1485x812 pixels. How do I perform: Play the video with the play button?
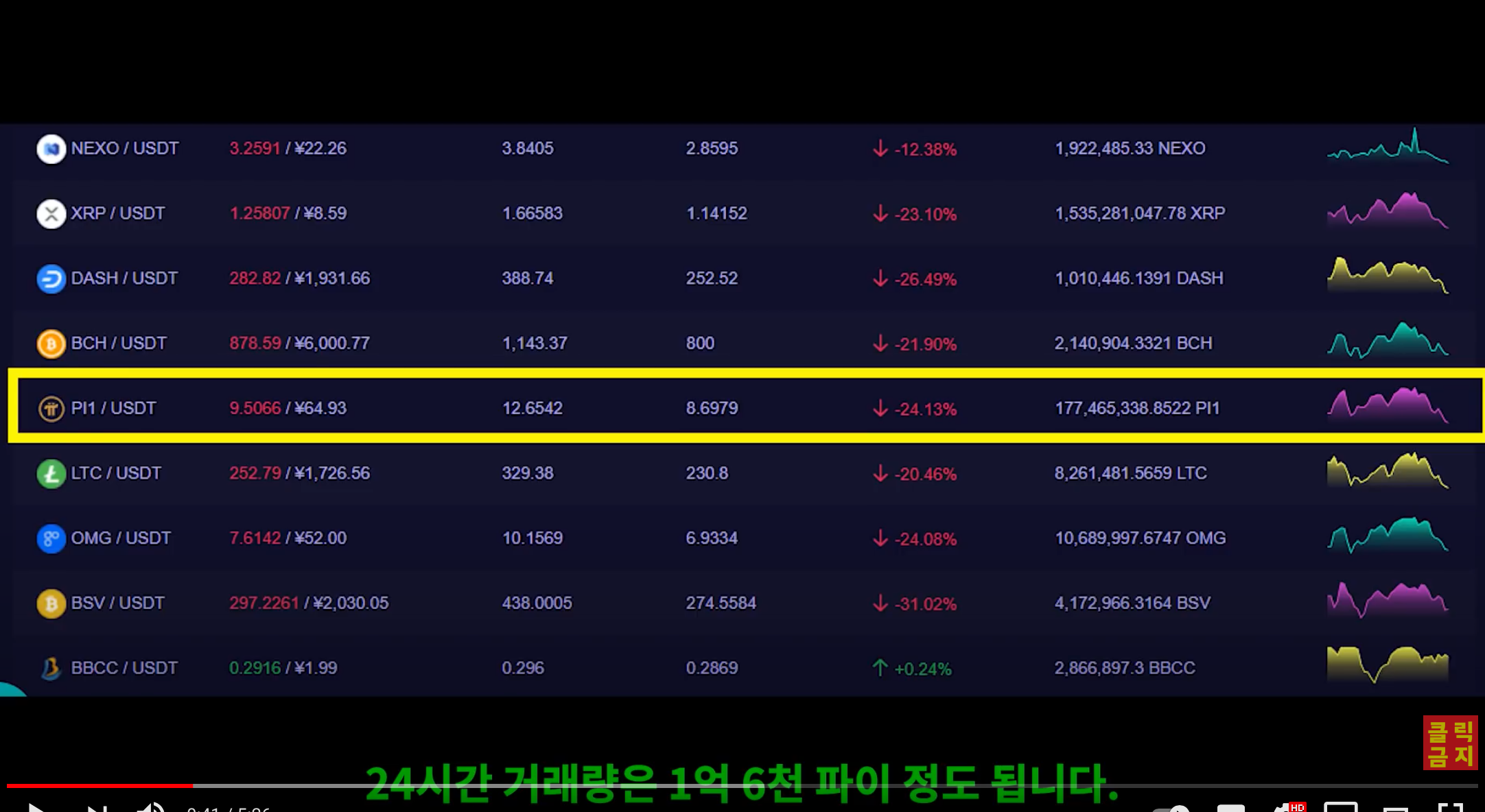(x=36, y=807)
